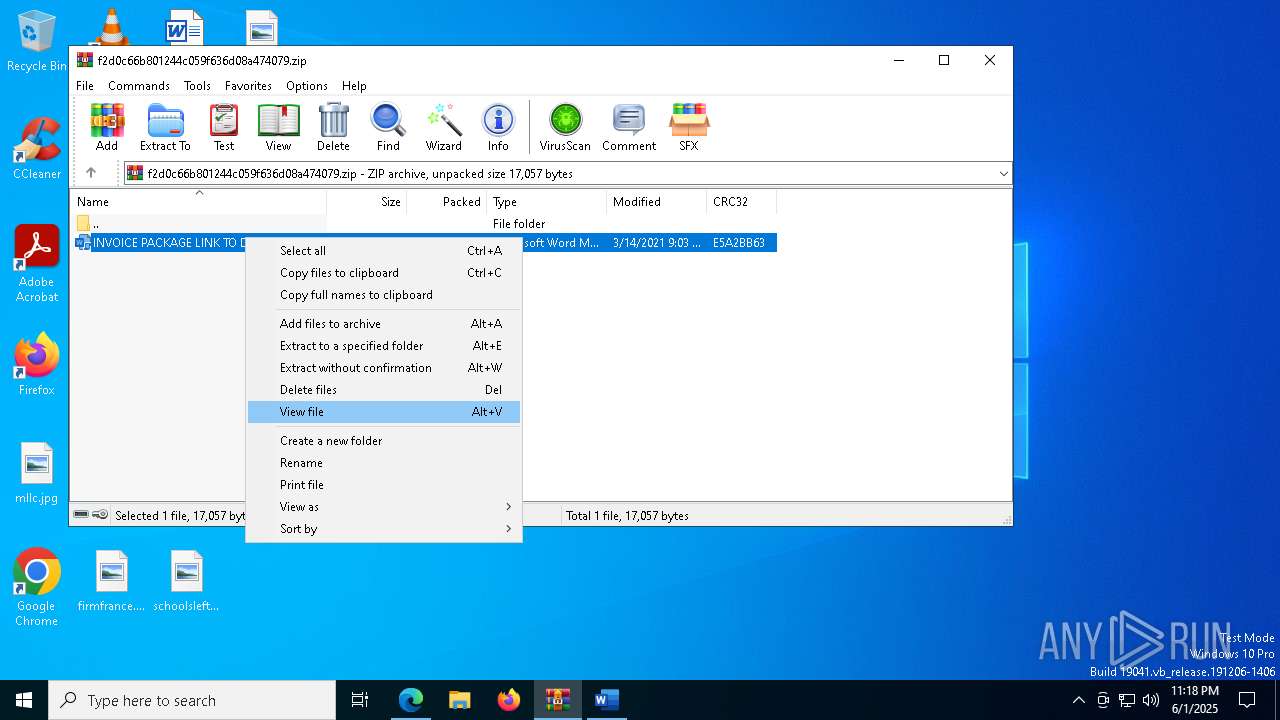Choose Rename in context menu
The width and height of the screenshot is (1280, 720).
pos(384,463)
